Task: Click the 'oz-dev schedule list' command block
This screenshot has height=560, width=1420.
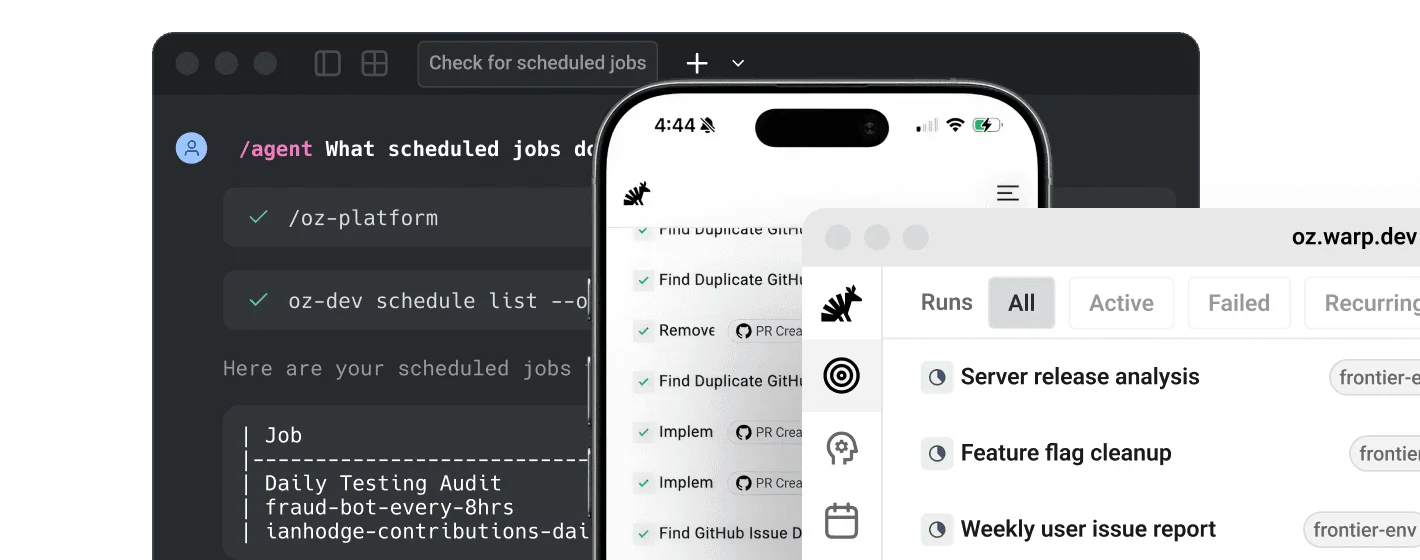Action: [x=408, y=300]
